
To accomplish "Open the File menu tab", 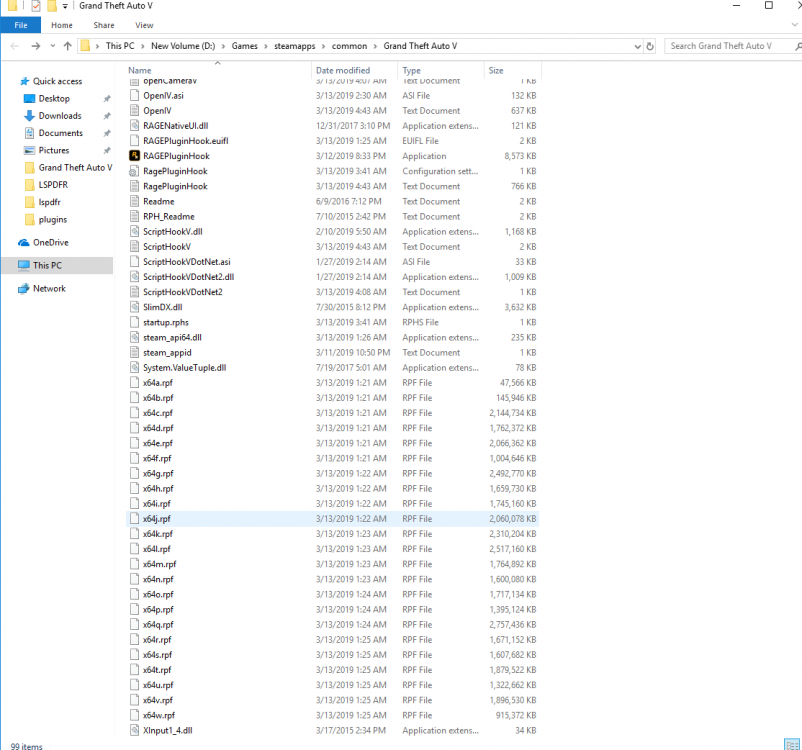I will click(21, 25).
